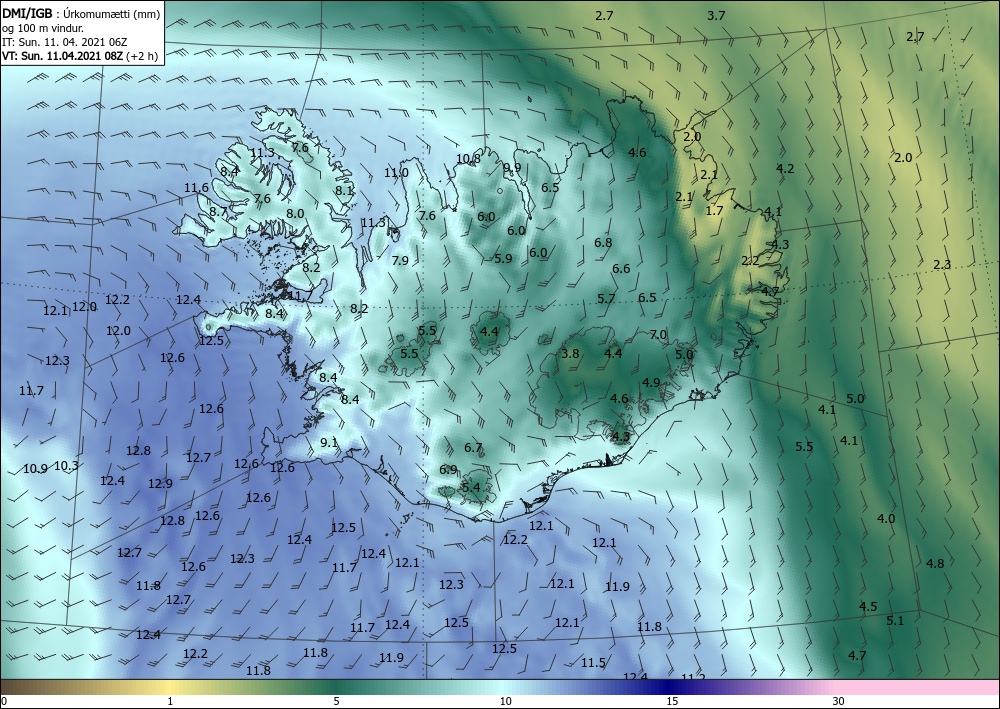The height and width of the screenshot is (709, 1000).
Task: Click the '30' label on the color scale
Action: click(x=839, y=701)
